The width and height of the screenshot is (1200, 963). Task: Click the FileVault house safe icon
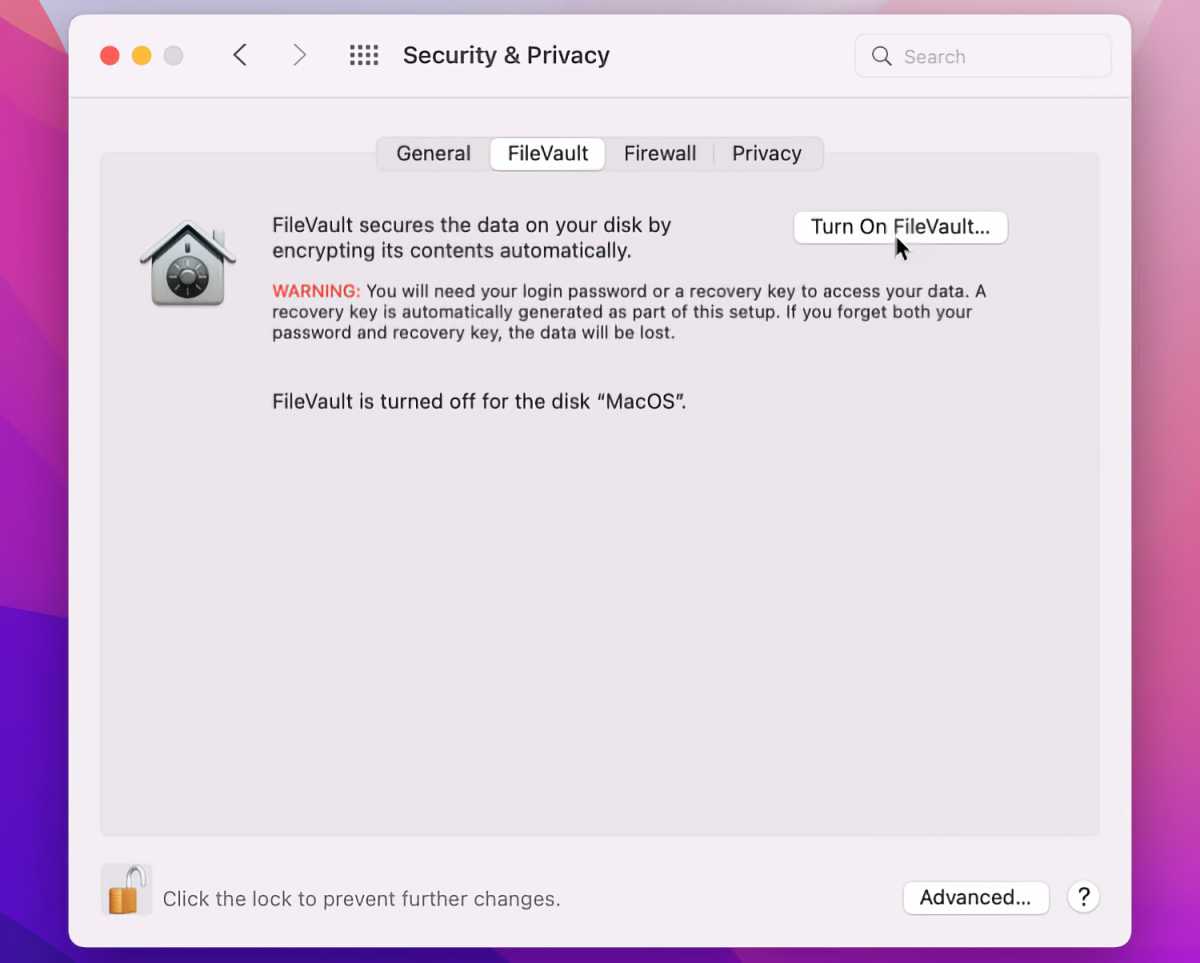point(187,263)
